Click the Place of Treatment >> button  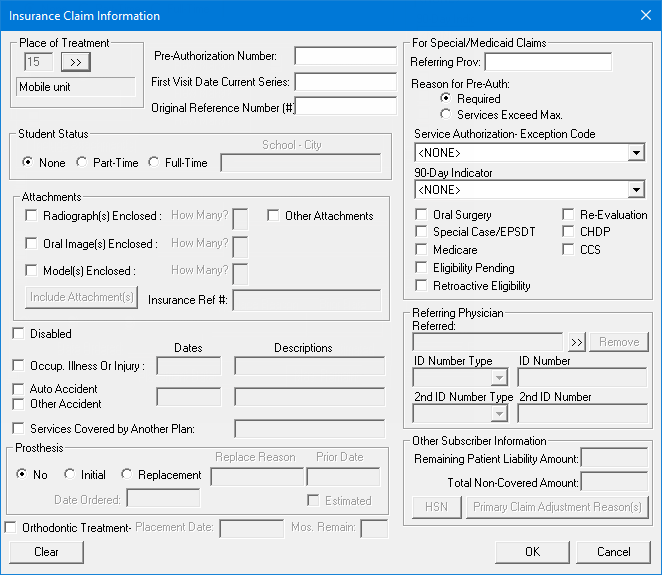(75, 62)
